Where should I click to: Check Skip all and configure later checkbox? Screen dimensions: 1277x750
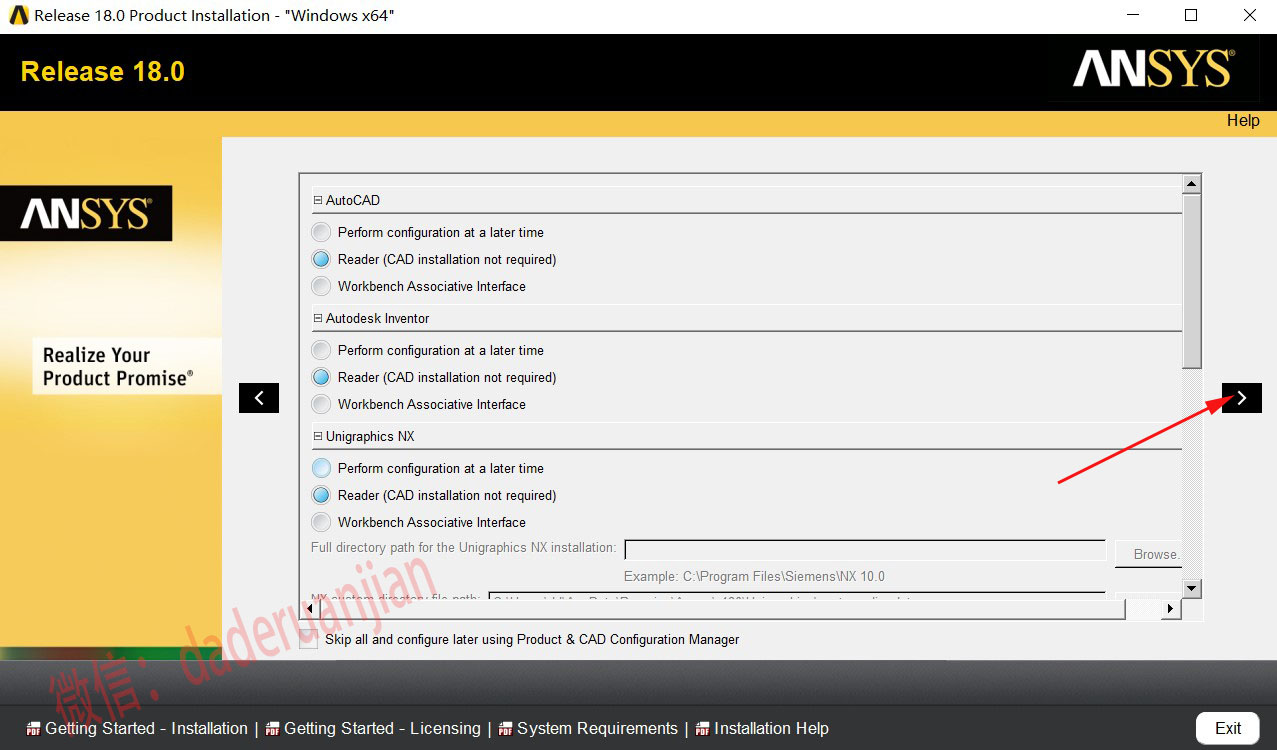pyautogui.click(x=309, y=639)
